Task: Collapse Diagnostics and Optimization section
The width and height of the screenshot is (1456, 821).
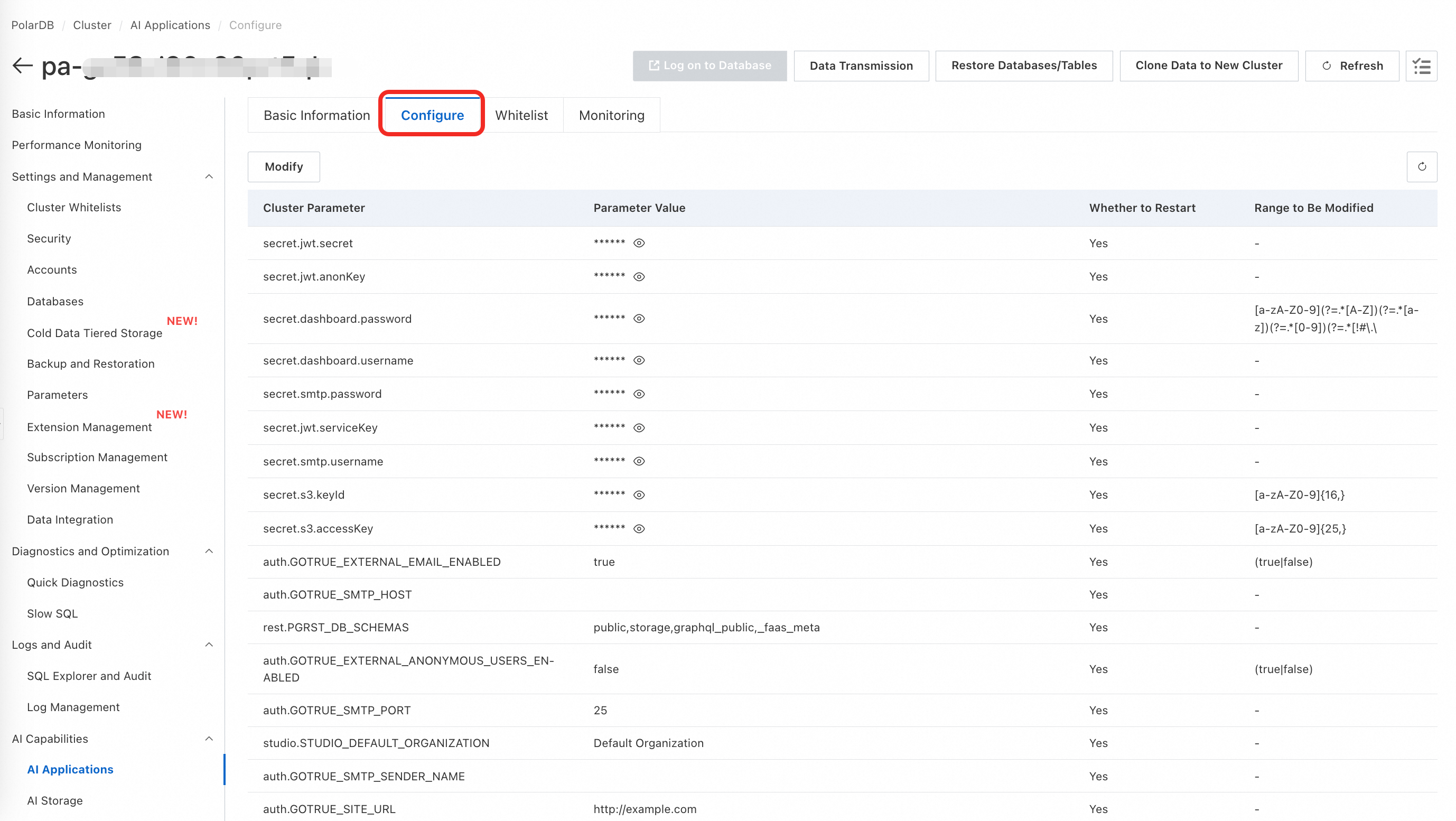Action: point(209,552)
